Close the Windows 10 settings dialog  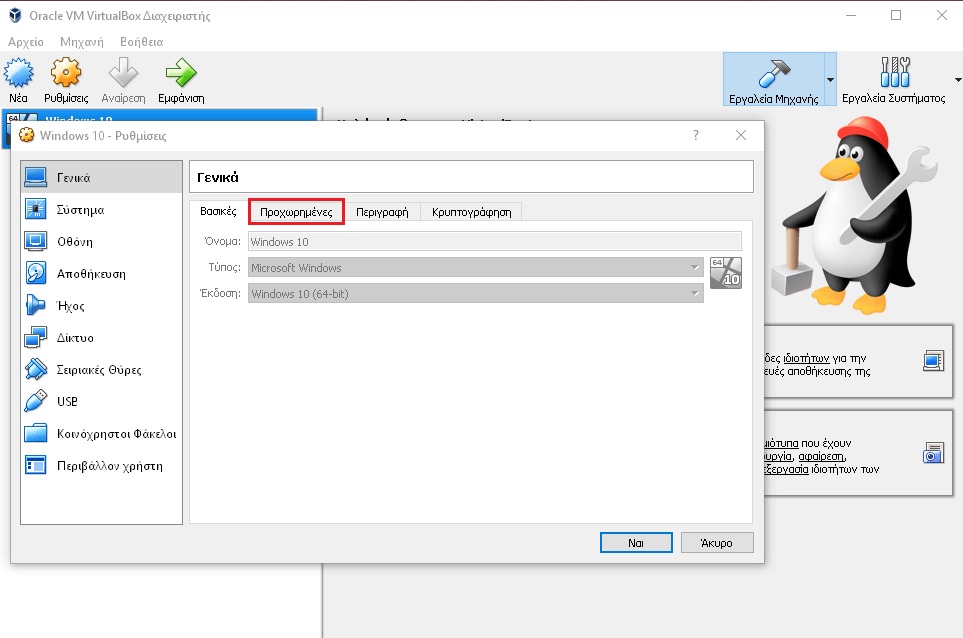click(x=741, y=135)
